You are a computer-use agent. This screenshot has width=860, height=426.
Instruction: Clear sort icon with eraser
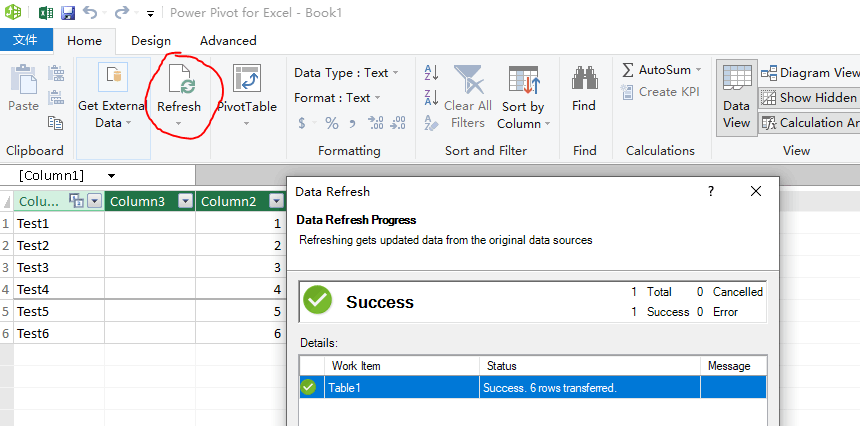click(431, 123)
